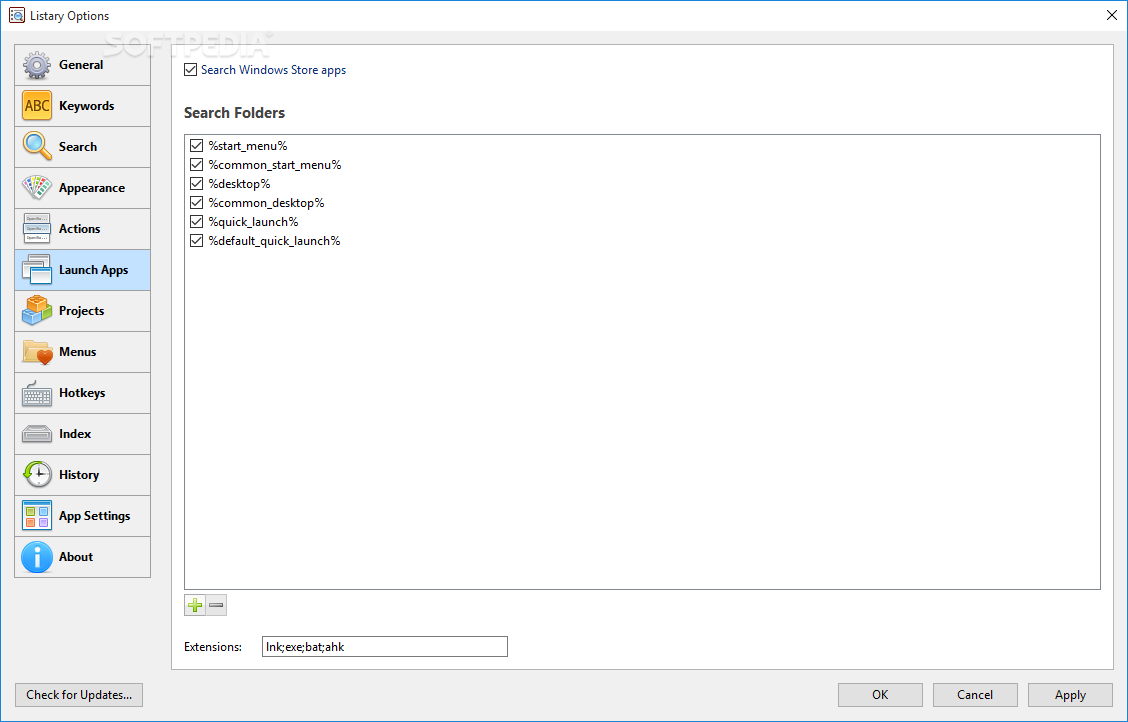Toggle Search Windows Store apps checkbox
The width and height of the screenshot is (1128, 722).
191,70
